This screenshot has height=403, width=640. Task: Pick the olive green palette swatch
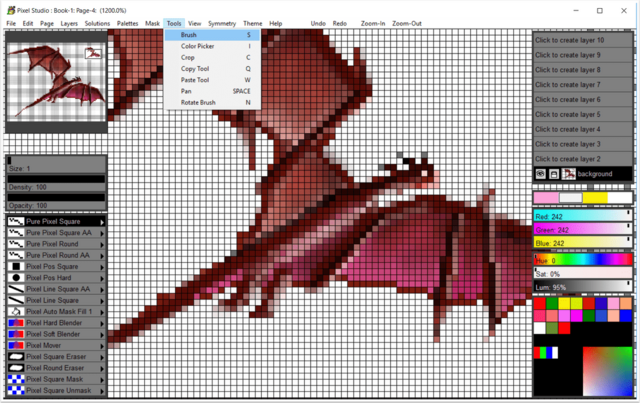(x=552, y=328)
